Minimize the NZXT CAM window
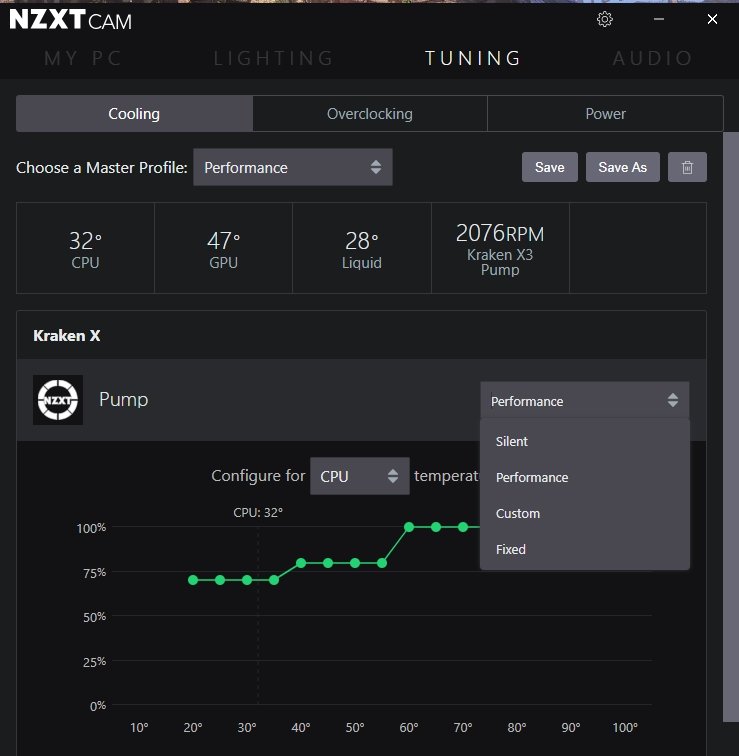 click(x=659, y=19)
